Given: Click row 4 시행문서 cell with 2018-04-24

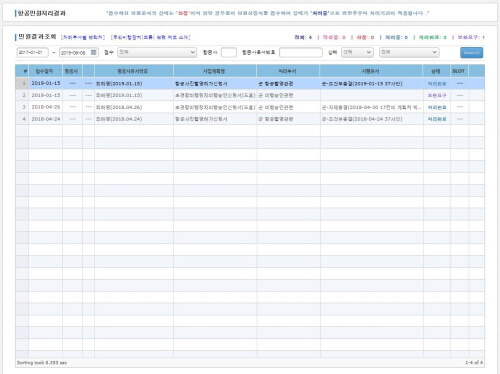Looking at the screenshot, I should [x=371, y=119].
